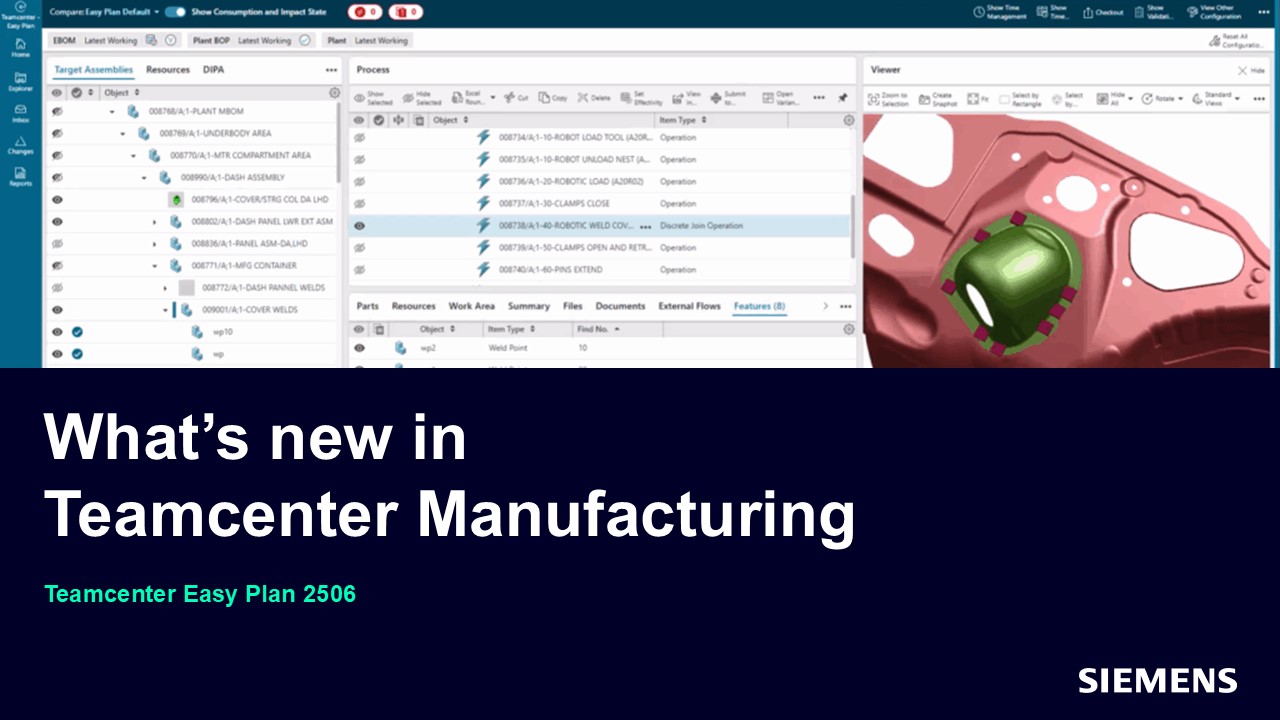
Task: Open Explorer from the left sidebar
Action: tap(20, 81)
